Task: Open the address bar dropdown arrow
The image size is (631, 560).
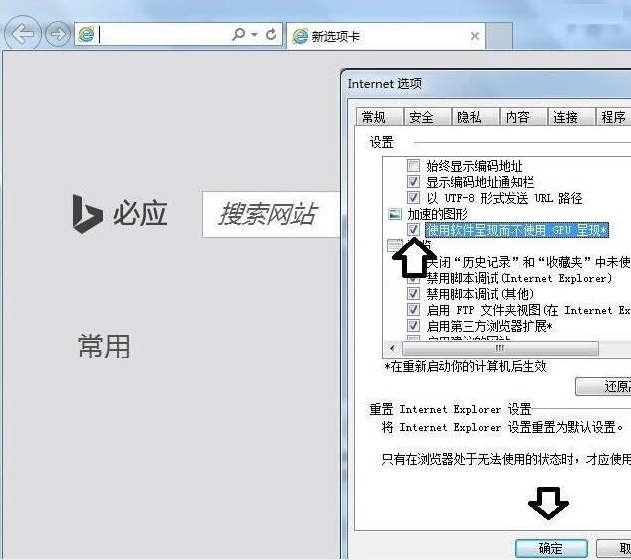Action: [254, 35]
